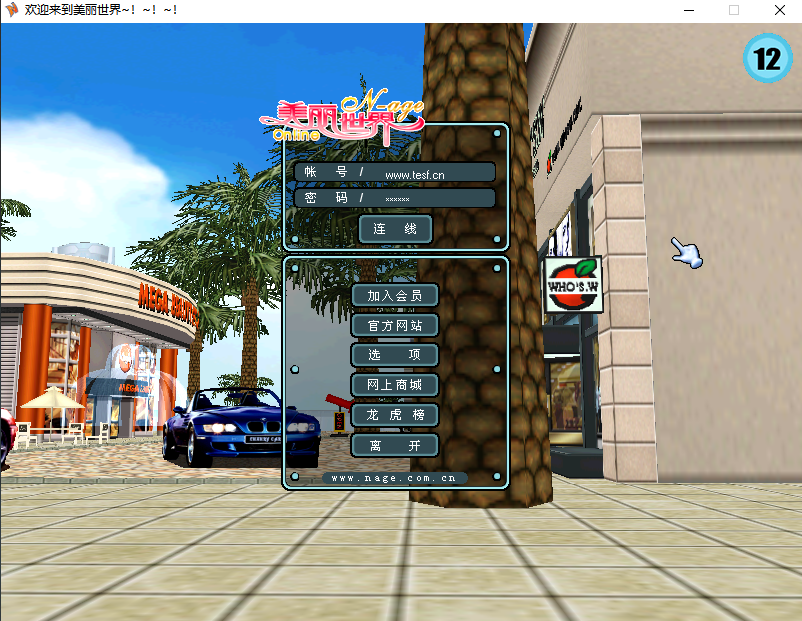
Task: Select 离开 to exit the game
Action: click(x=395, y=445)
